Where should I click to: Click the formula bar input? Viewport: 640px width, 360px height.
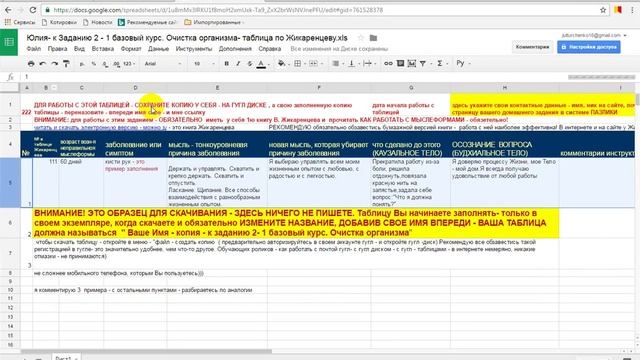point(294,77)
